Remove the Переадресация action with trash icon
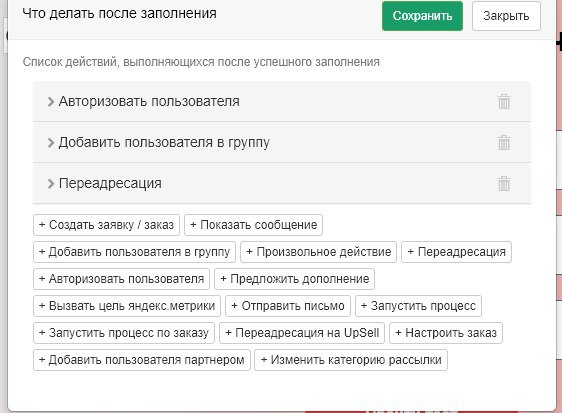Viewport: 562px width, 413px height. 504,184
